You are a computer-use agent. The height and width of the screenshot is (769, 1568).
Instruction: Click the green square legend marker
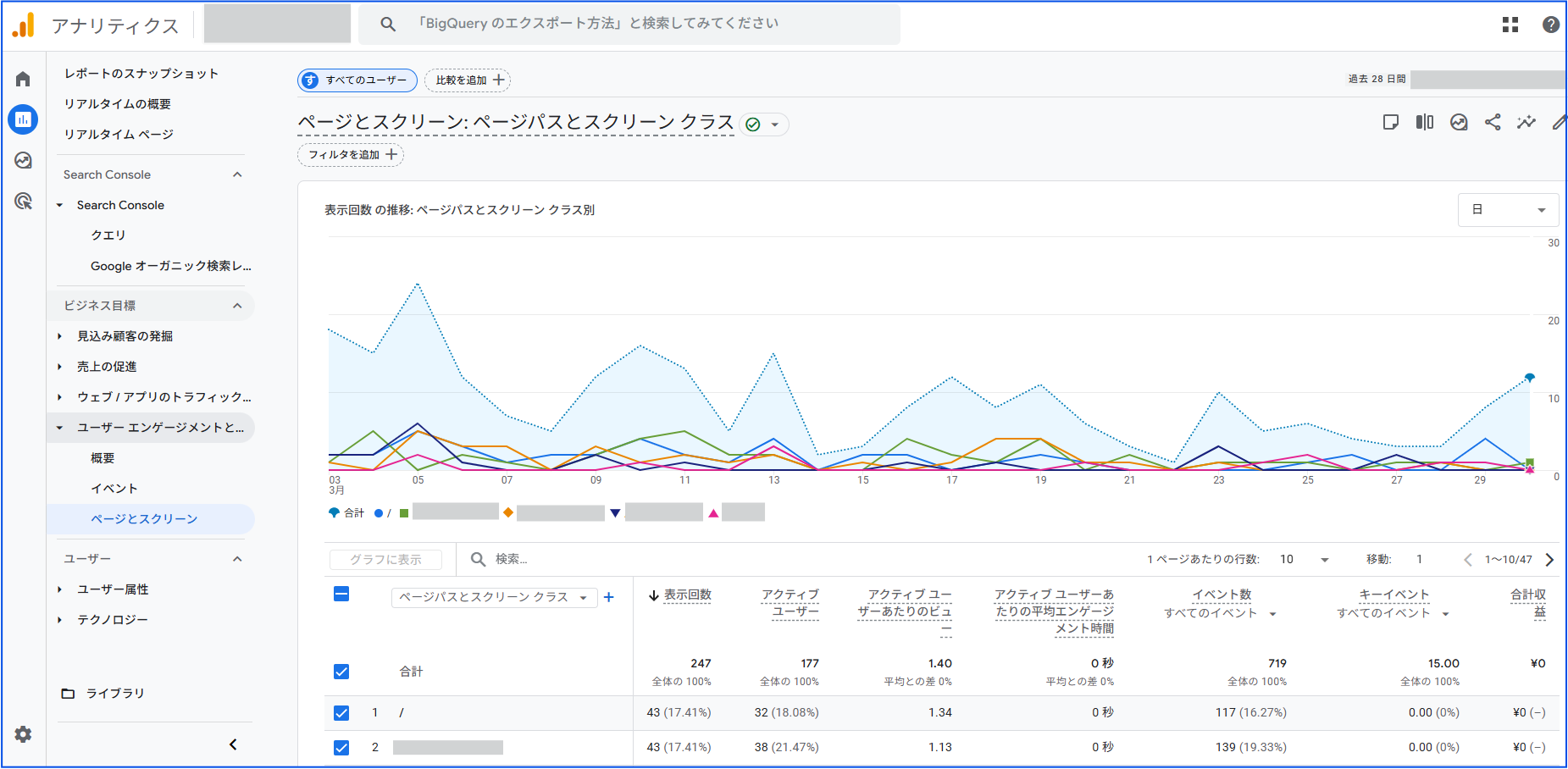click(x=404, y=513)
